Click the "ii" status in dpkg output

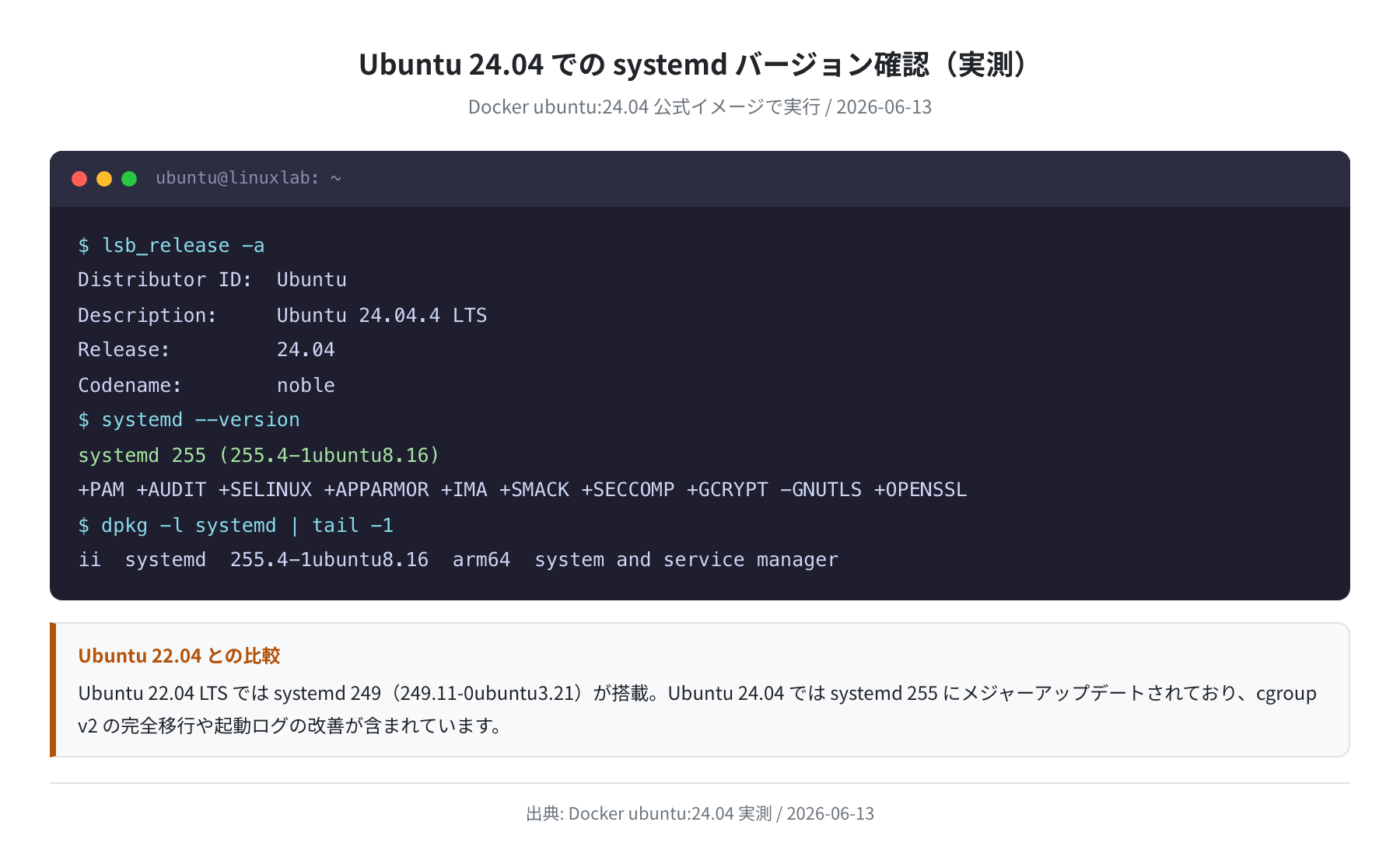89,560
